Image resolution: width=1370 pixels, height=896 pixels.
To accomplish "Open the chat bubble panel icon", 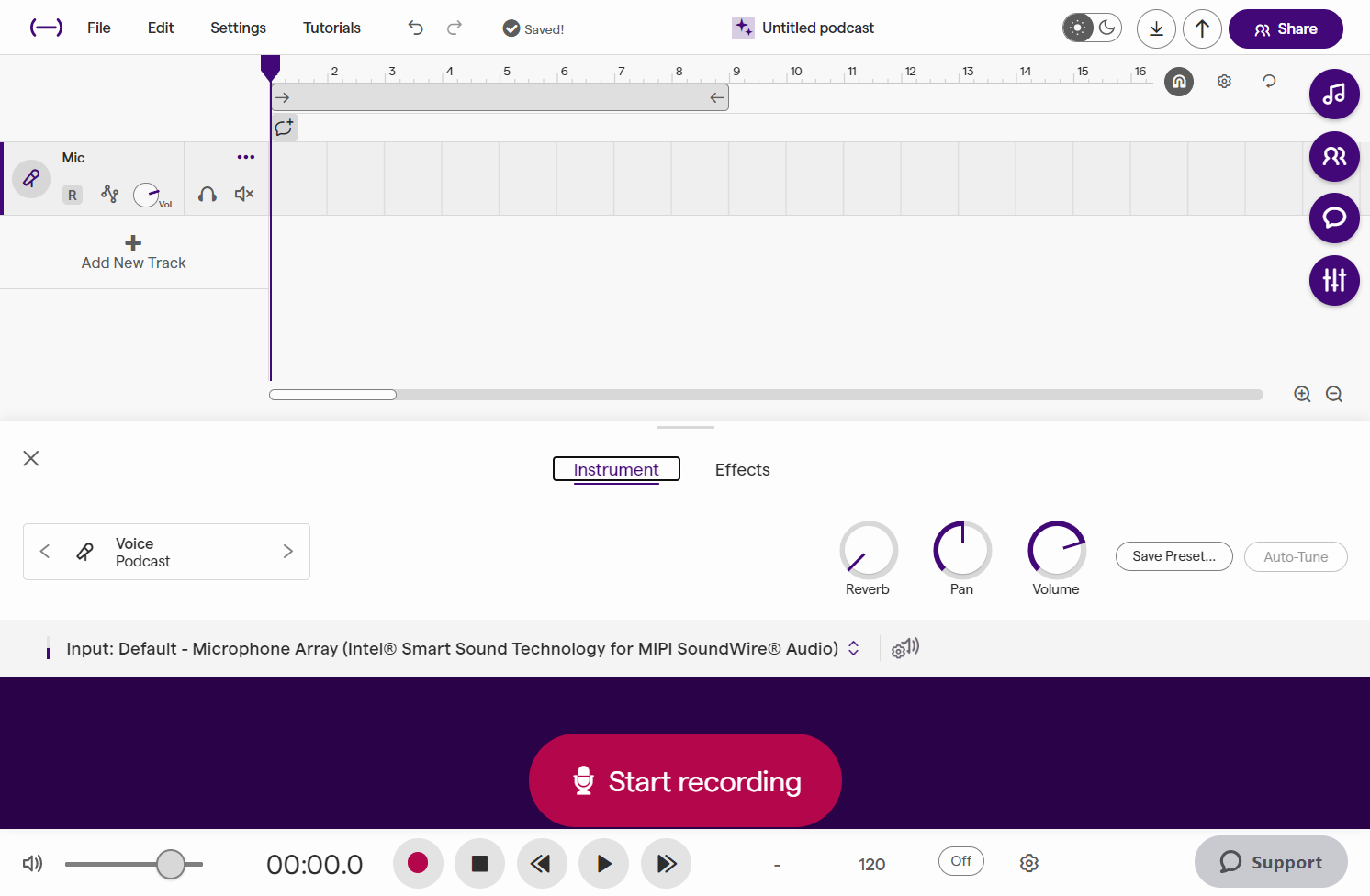I will tap(1334, 218).
